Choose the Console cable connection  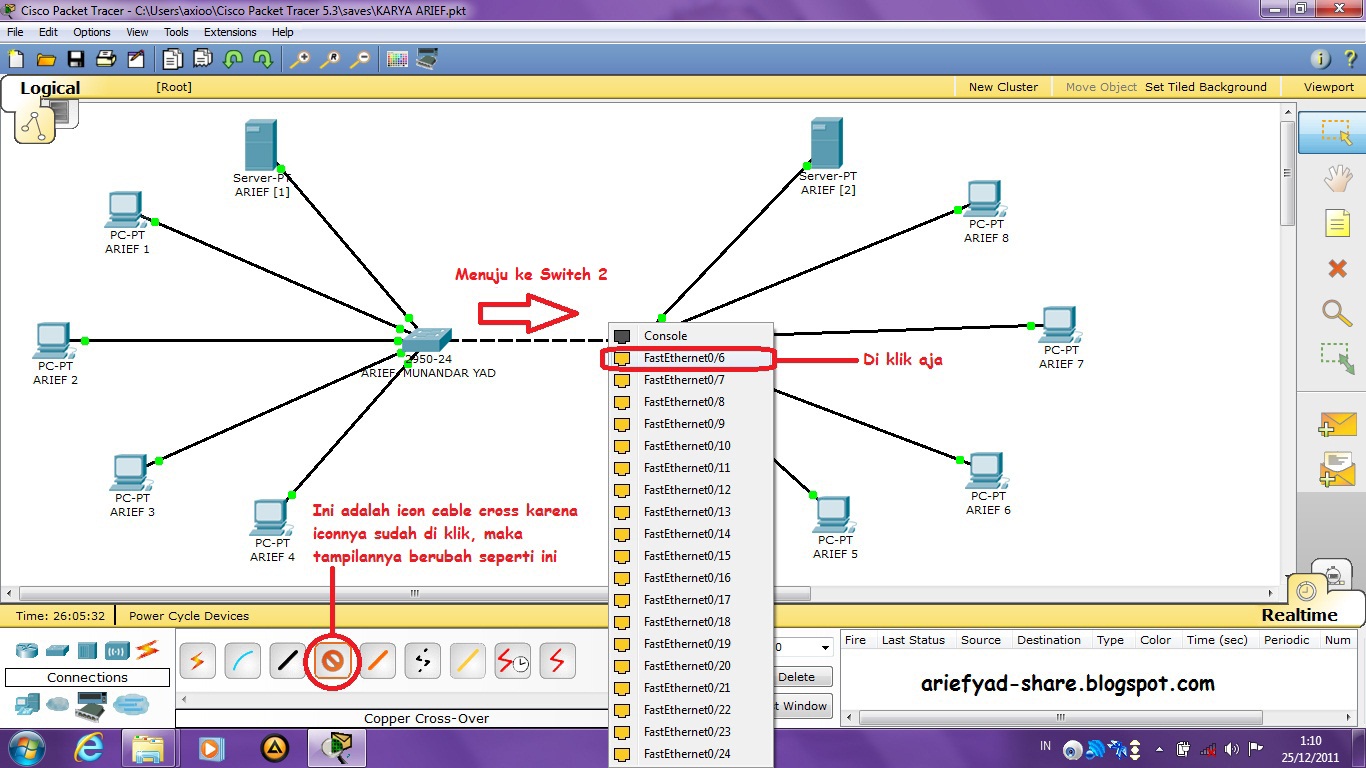[242, 660]
